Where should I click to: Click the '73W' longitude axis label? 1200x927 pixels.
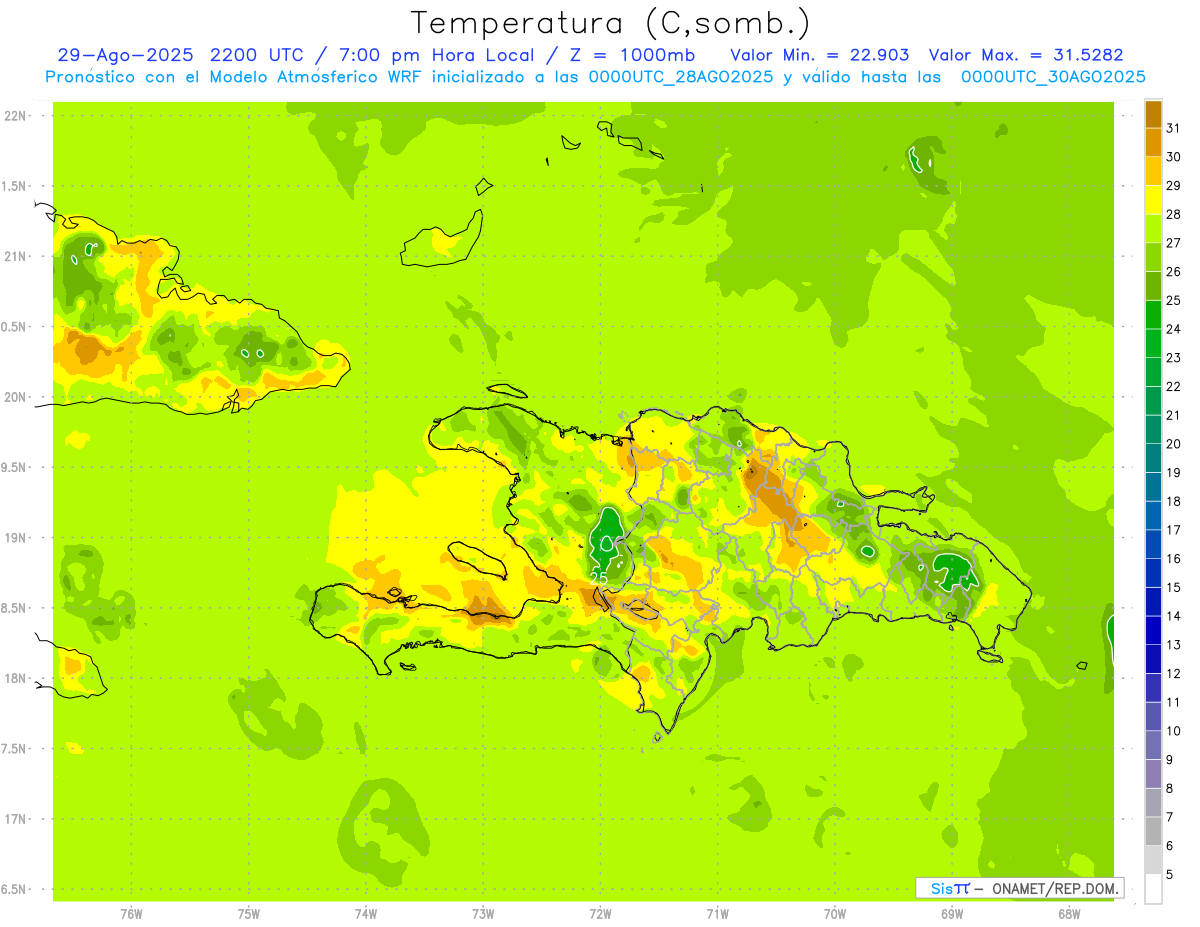coord(483,914)
